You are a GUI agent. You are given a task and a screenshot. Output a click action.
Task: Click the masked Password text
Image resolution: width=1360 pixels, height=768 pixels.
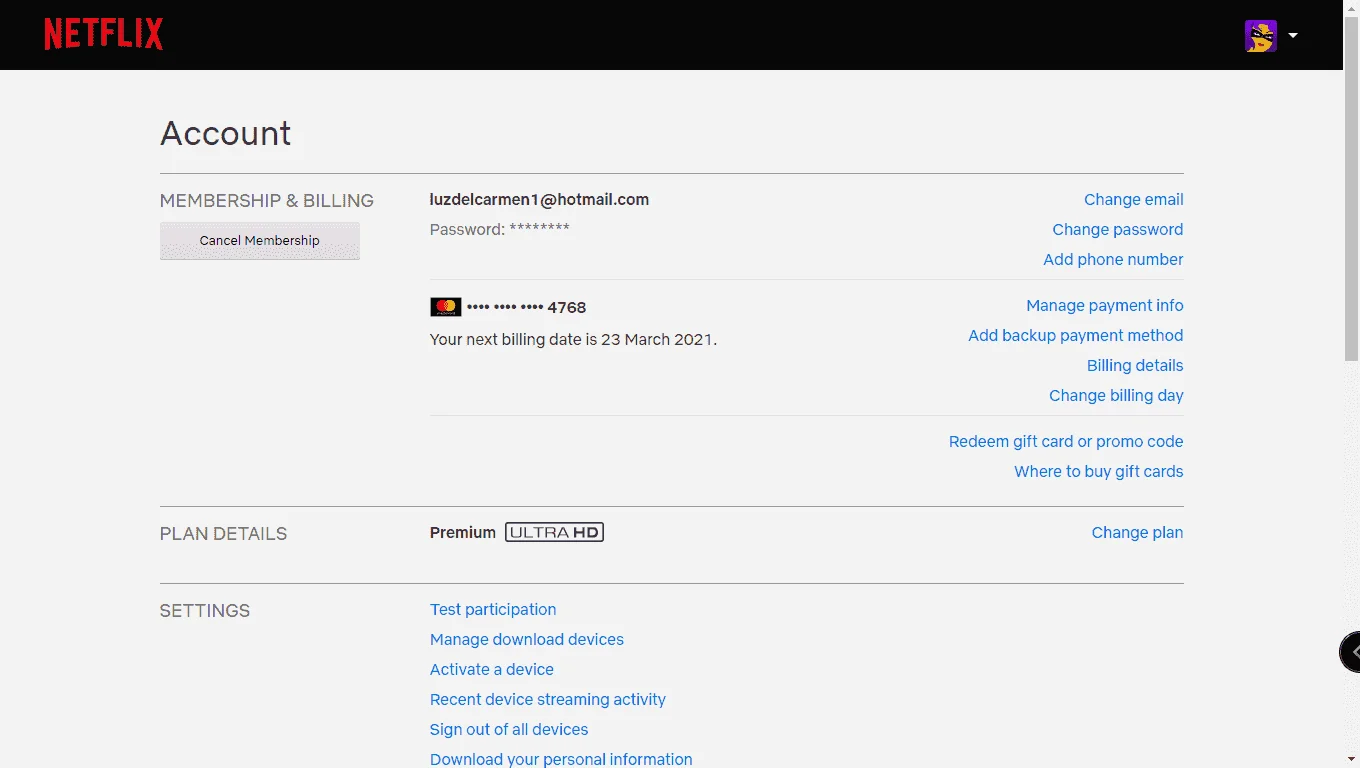coord(500,229)
